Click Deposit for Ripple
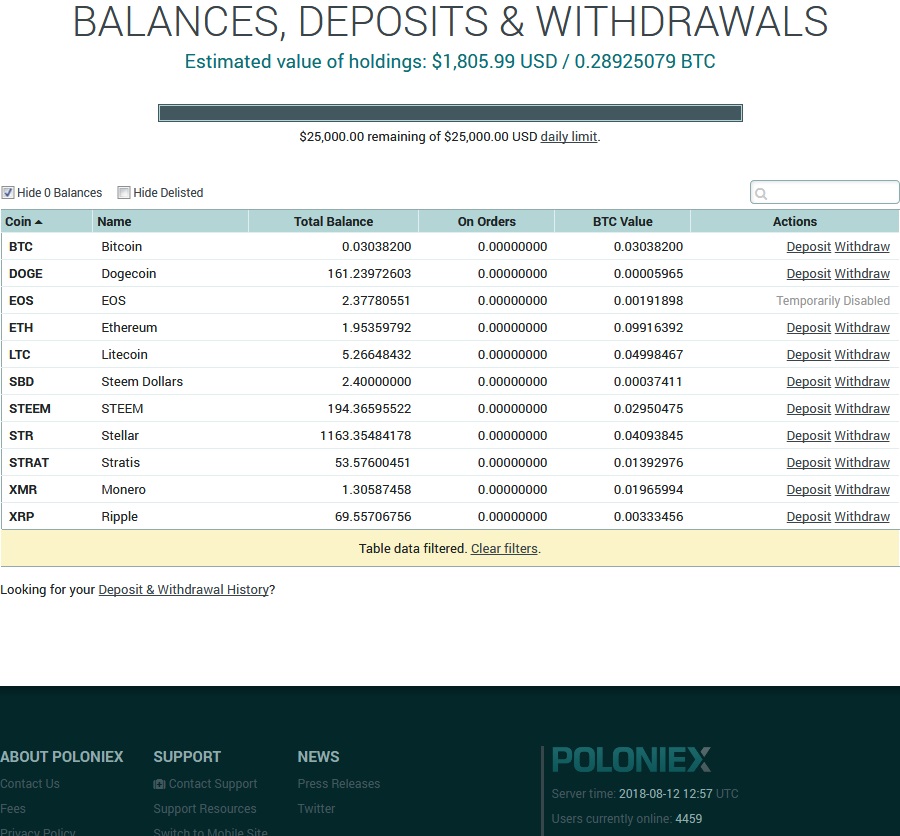This screenshot has height=836, width=900. 808,517
